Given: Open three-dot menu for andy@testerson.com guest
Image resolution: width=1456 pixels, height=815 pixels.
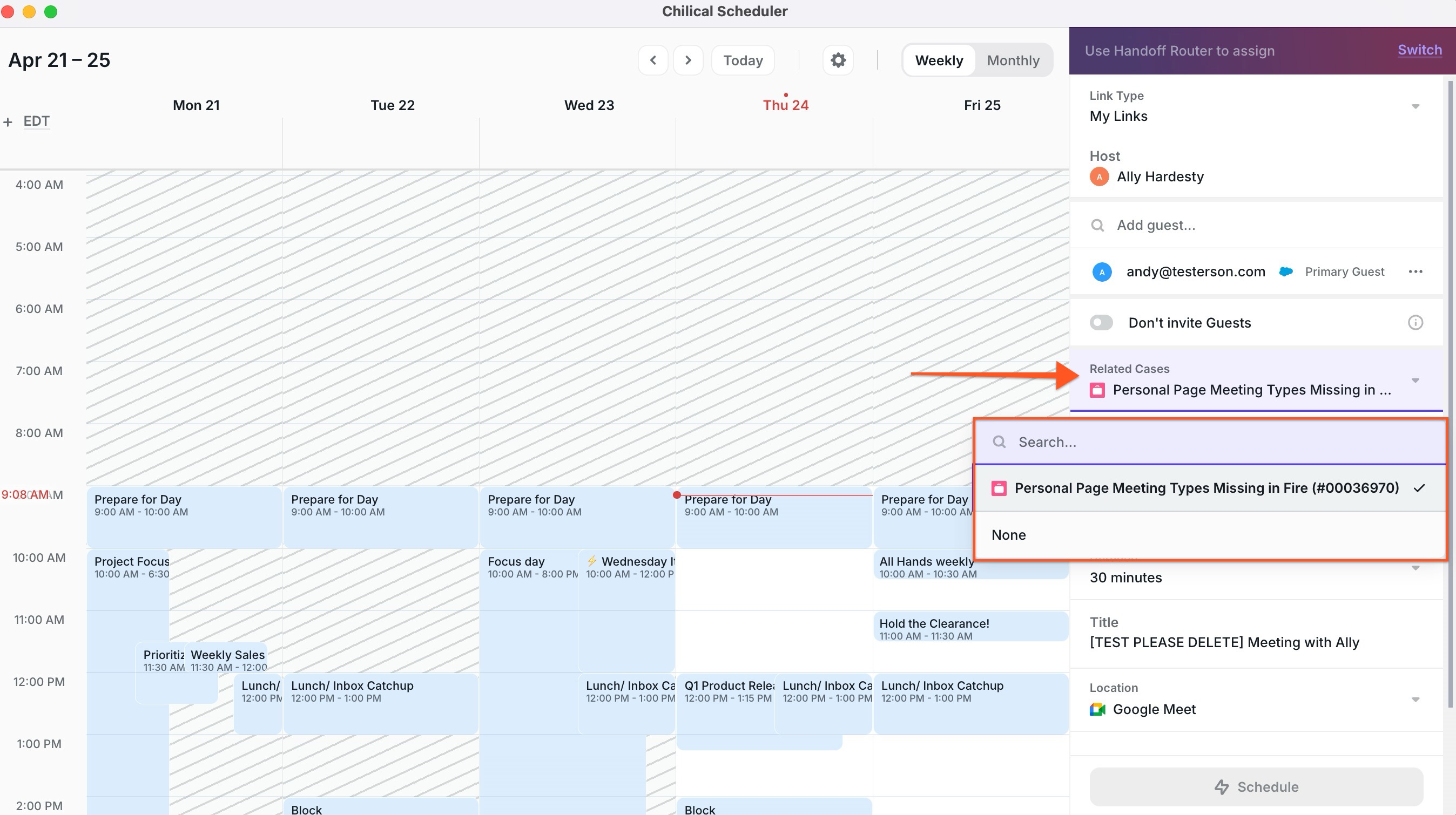Looking at the screenshot, I should 1415,271.
